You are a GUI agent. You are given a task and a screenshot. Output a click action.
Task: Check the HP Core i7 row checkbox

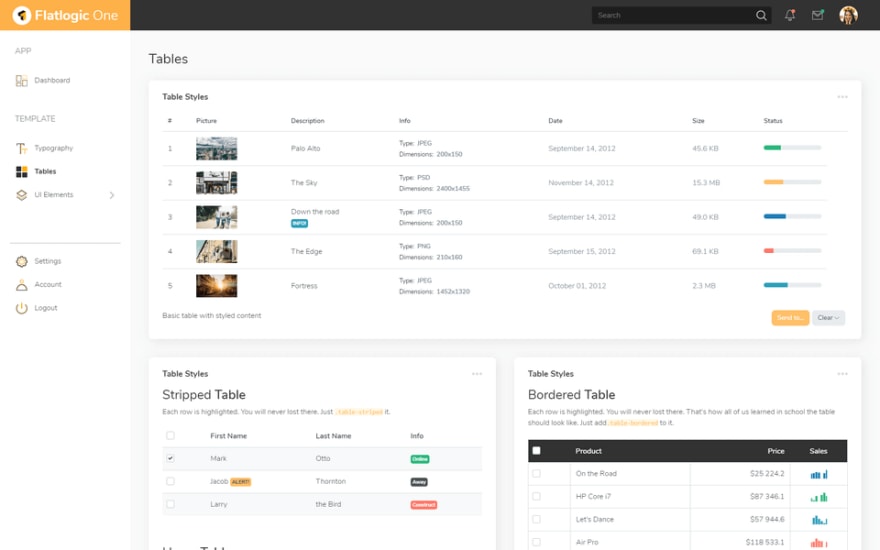click(x=537, y=497)
